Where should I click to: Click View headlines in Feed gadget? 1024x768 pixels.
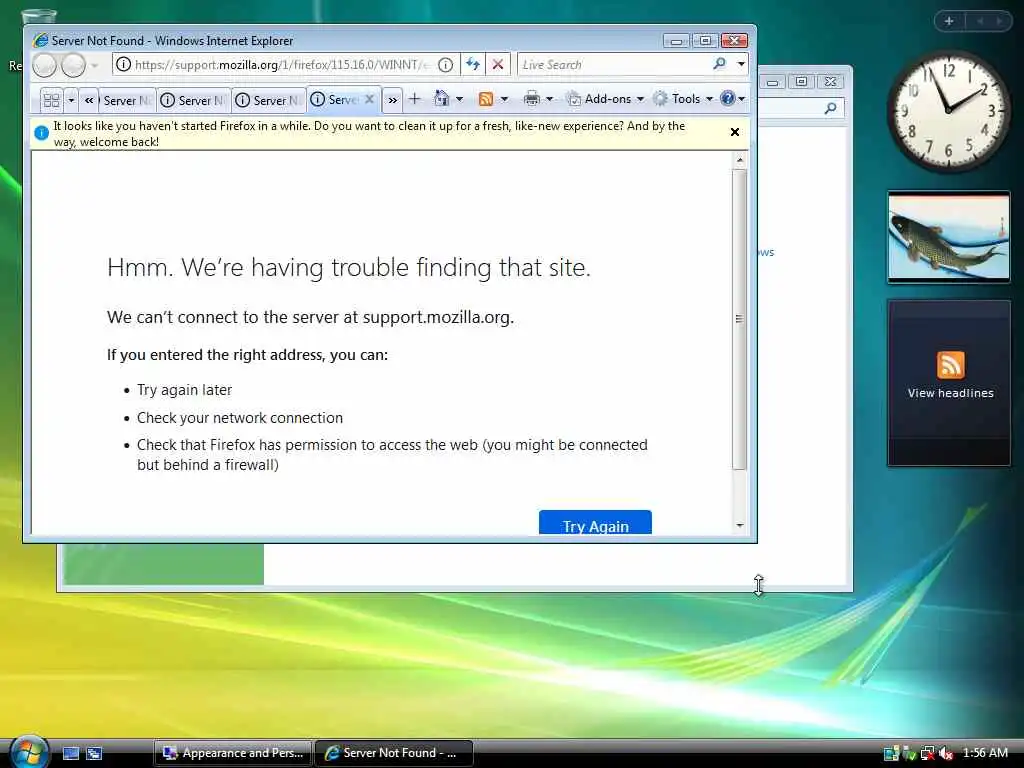pyautogui.click(x=950, y=393)
